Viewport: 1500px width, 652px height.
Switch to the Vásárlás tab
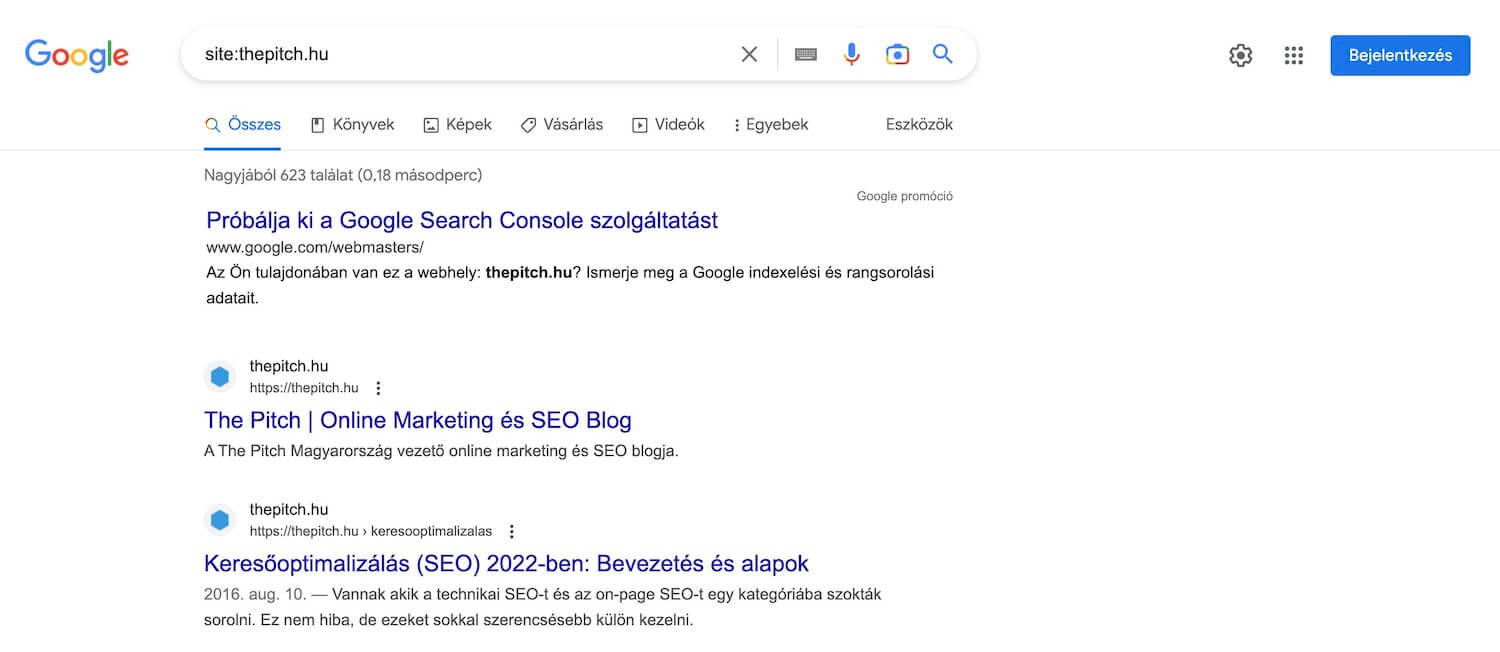coord(562,125)
